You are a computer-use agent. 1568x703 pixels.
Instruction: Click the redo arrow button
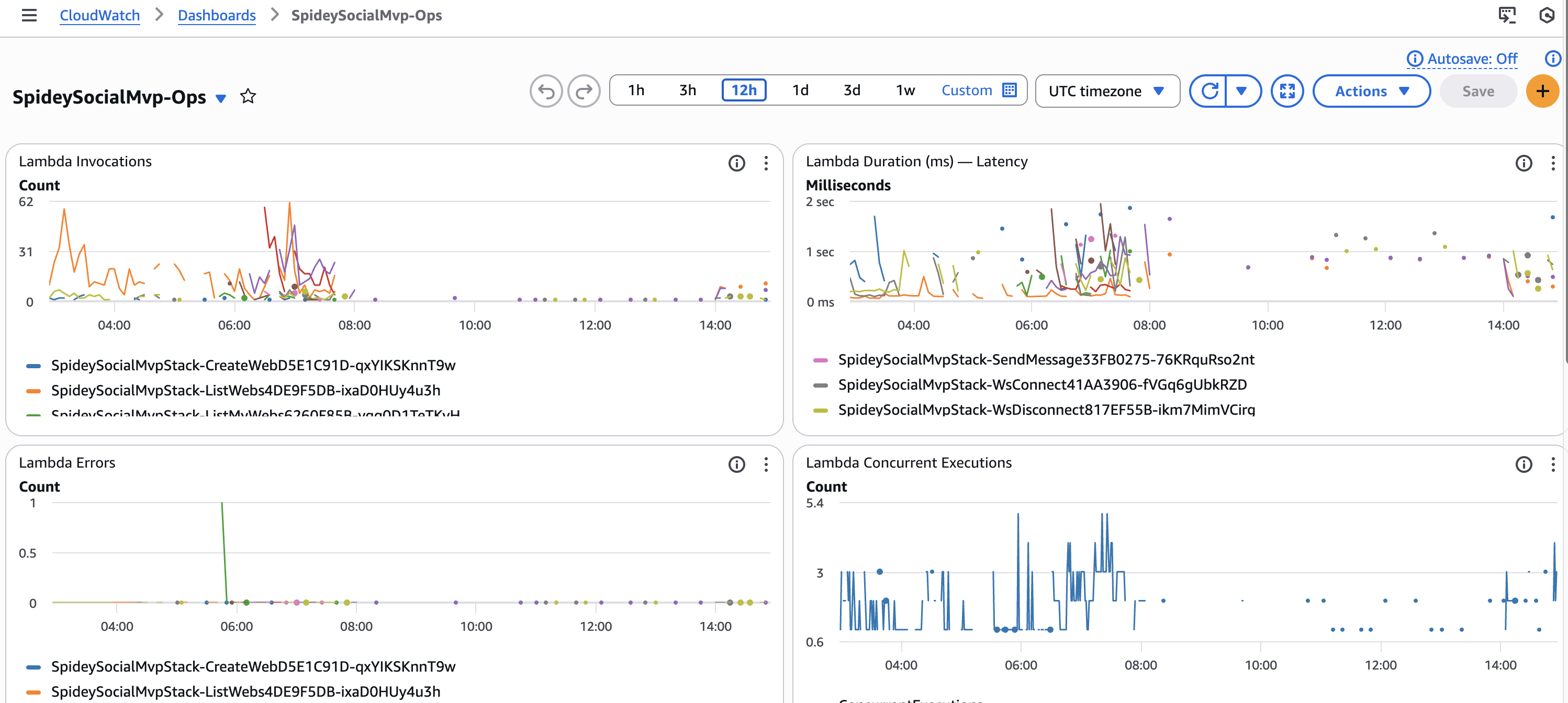click(x=584, y=91)
